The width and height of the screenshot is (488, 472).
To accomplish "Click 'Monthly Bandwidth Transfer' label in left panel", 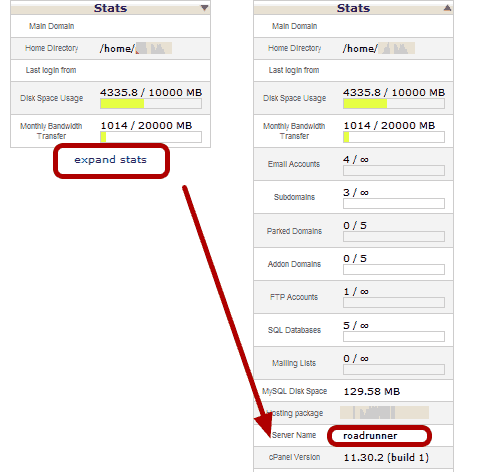I will (x=51, y=131).
